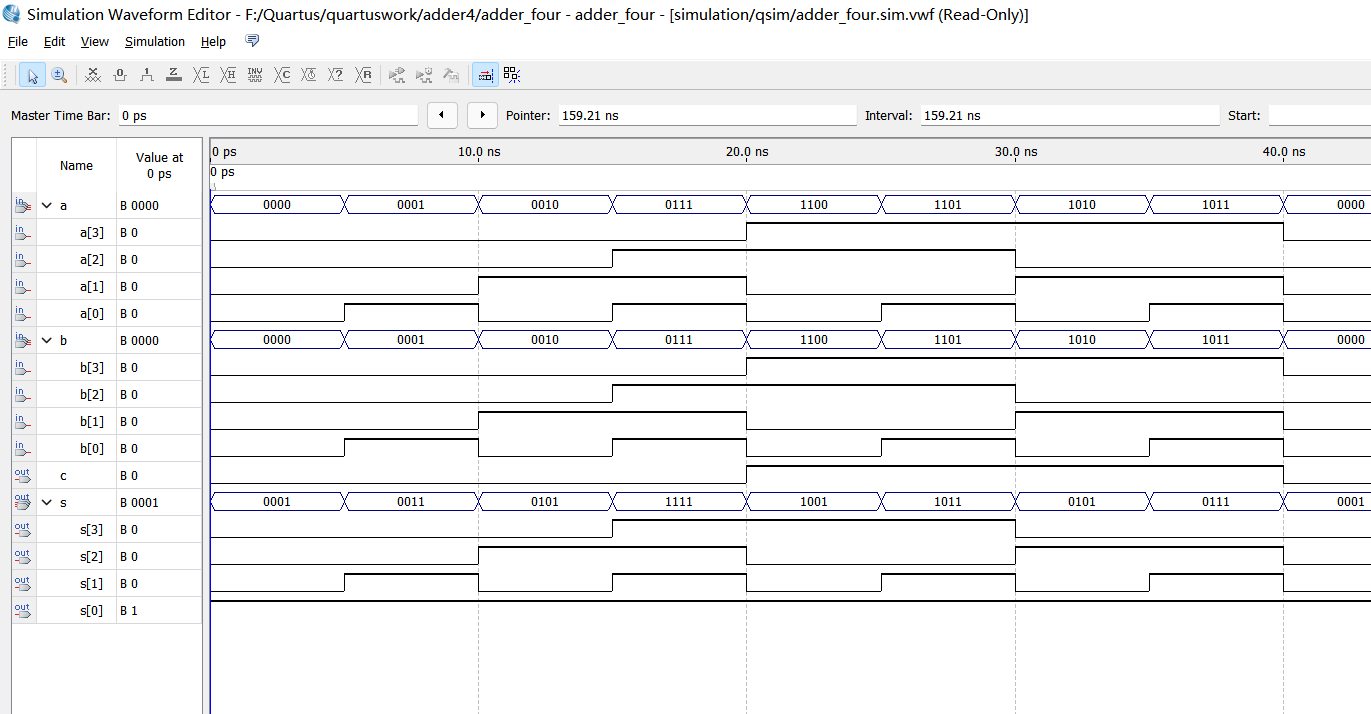Apply Forcing Low (0) value
Viewport: 1371px width, 714px height.
[120, 75]
